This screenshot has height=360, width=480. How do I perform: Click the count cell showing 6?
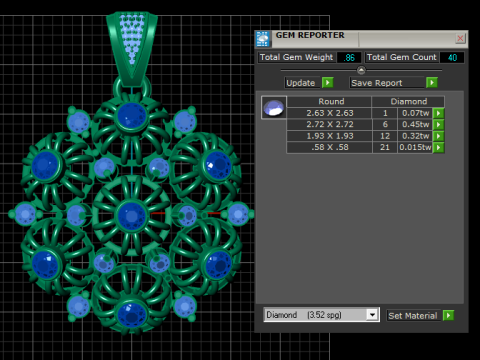(385, 125)
